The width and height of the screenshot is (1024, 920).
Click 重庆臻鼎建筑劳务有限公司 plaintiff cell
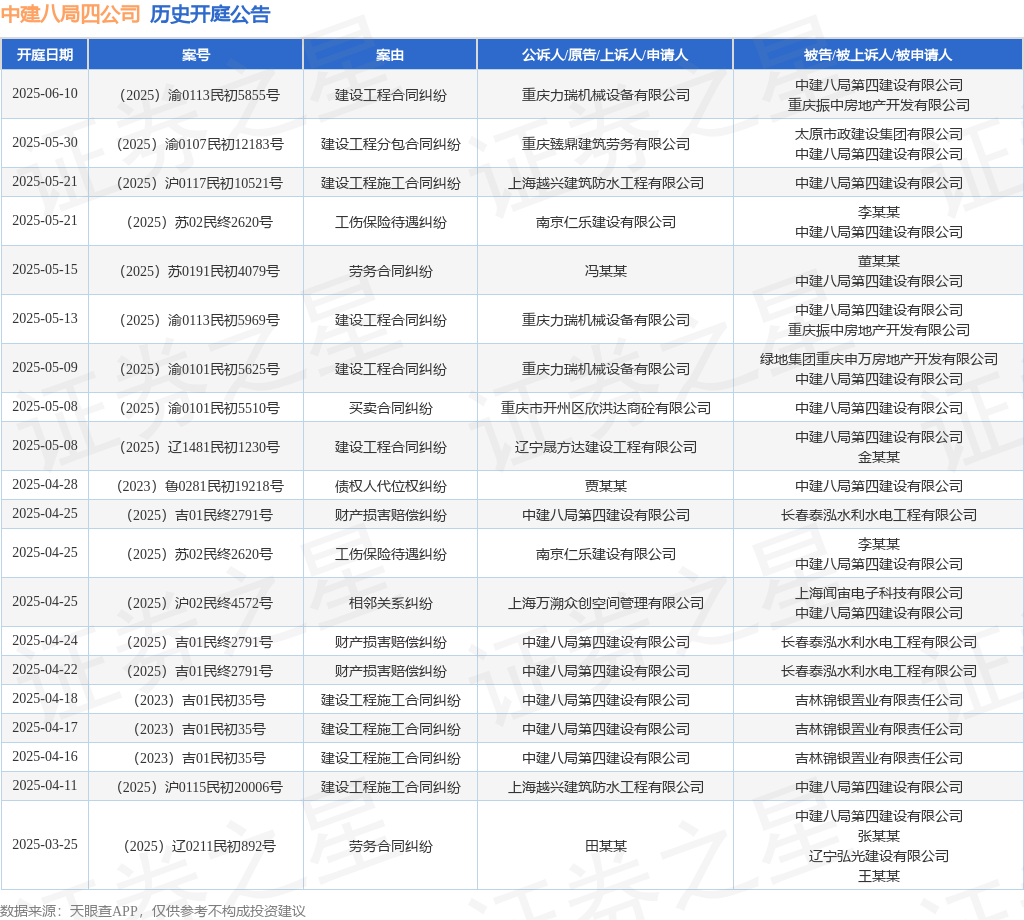click(x=605, y=144)
